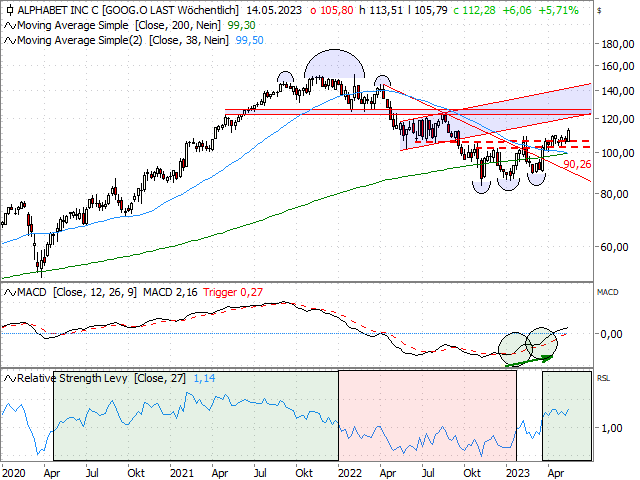Click the wave icon before Relative Strength Levy

point(10,378)
